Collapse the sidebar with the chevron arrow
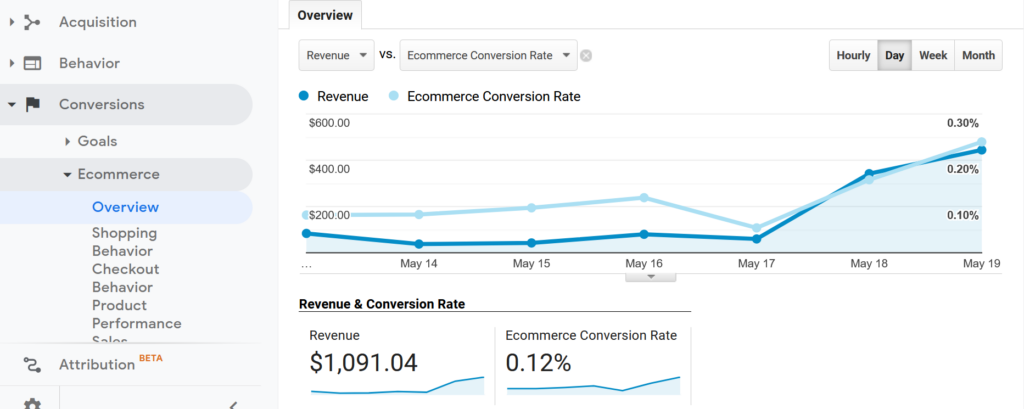1024x409 pixels. 233,404
